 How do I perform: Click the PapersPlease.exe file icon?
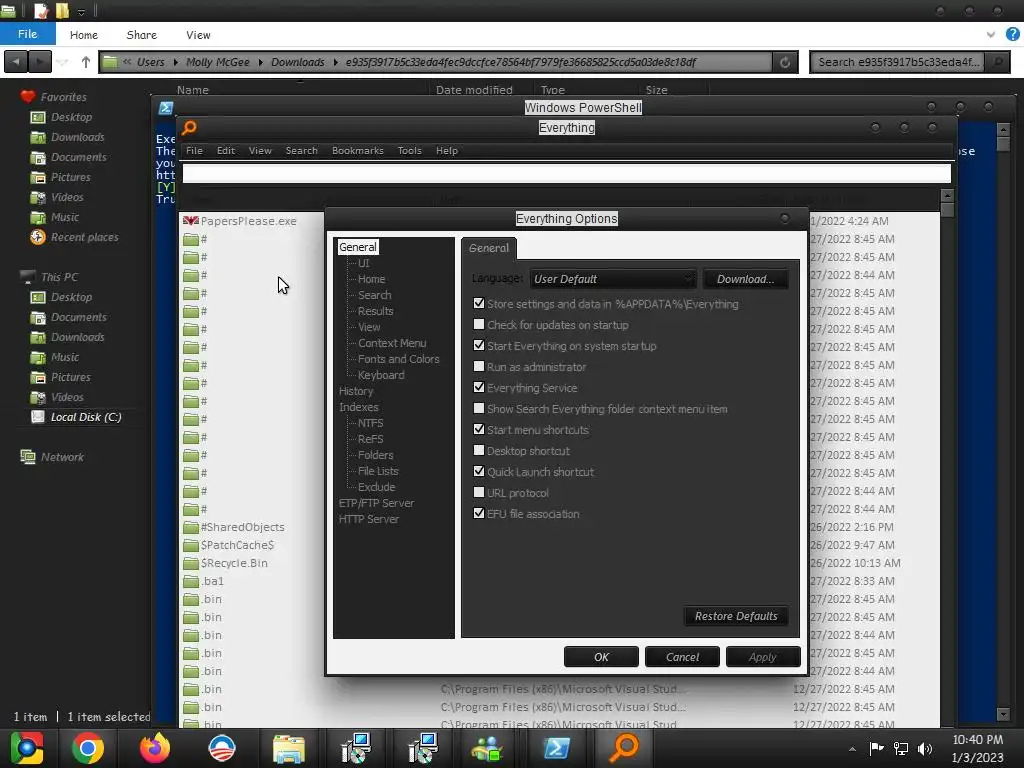(x=191, y=221)
